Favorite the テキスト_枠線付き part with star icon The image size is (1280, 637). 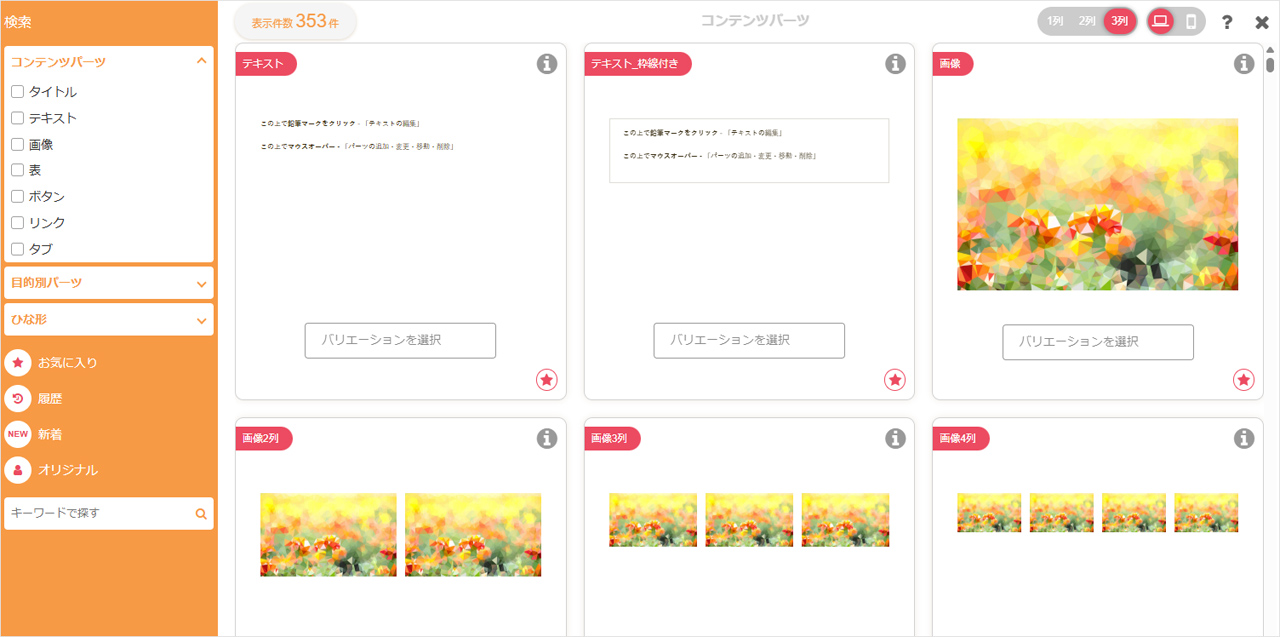coord(895,380)
